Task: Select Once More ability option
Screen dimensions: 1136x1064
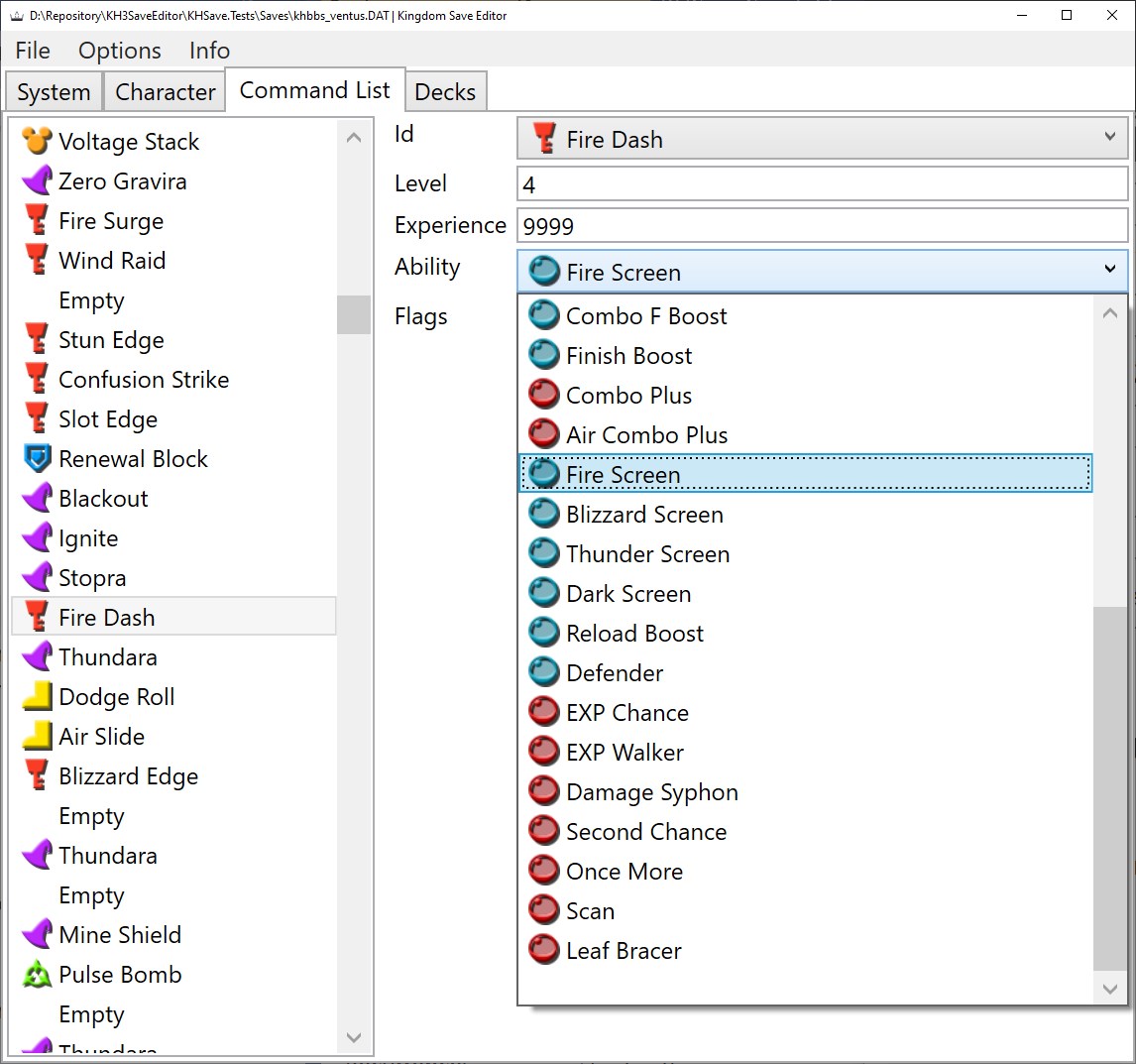Action: pos(805,872)
